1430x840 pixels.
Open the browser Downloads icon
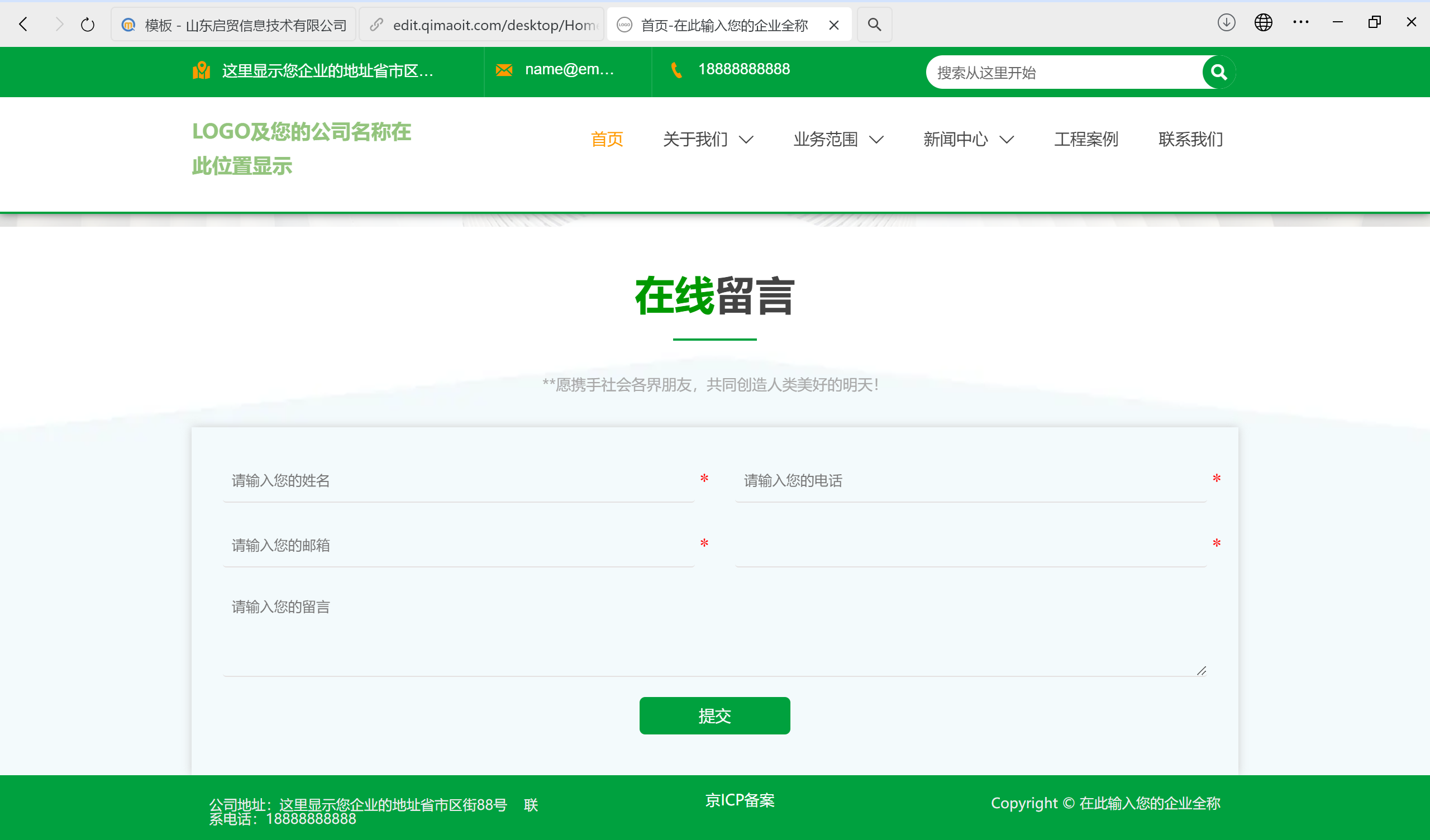(1226, 23)
